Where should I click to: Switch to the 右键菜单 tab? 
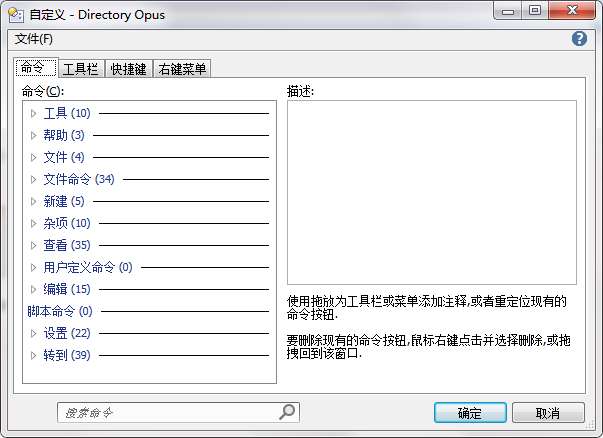(182, 69)
